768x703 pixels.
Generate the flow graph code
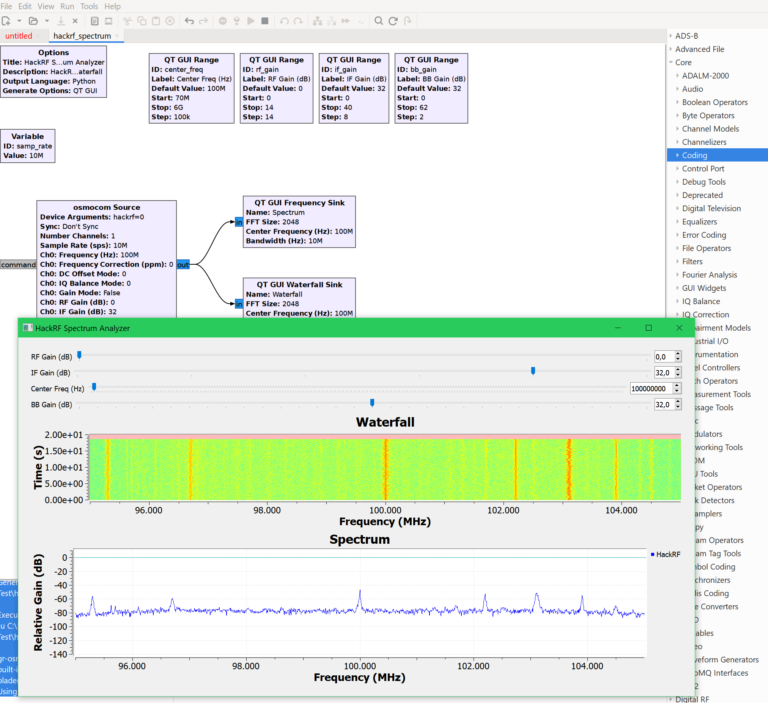237,21
